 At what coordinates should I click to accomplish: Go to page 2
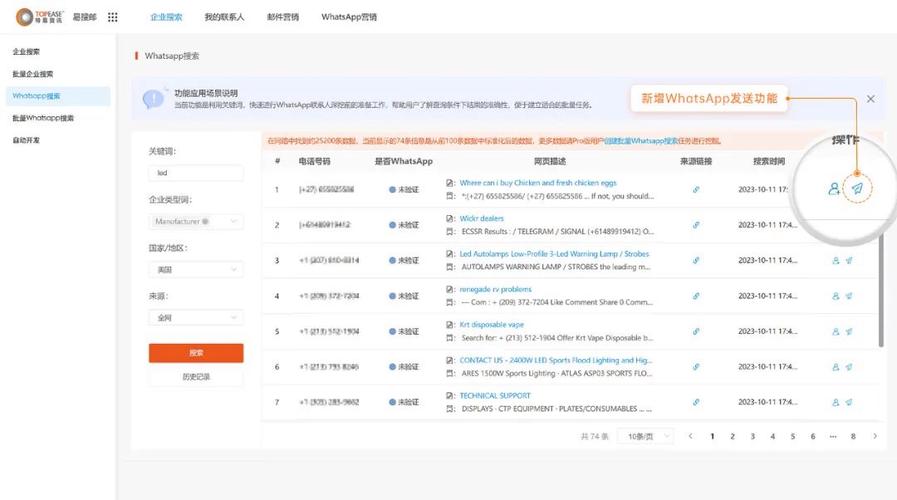point(732,436)
